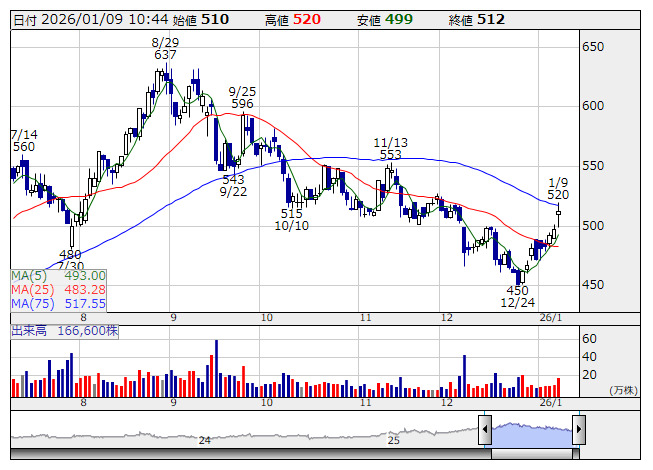Click the 500 price axis label
Viewport: 653px width, 470px height.
click(593, 226)
